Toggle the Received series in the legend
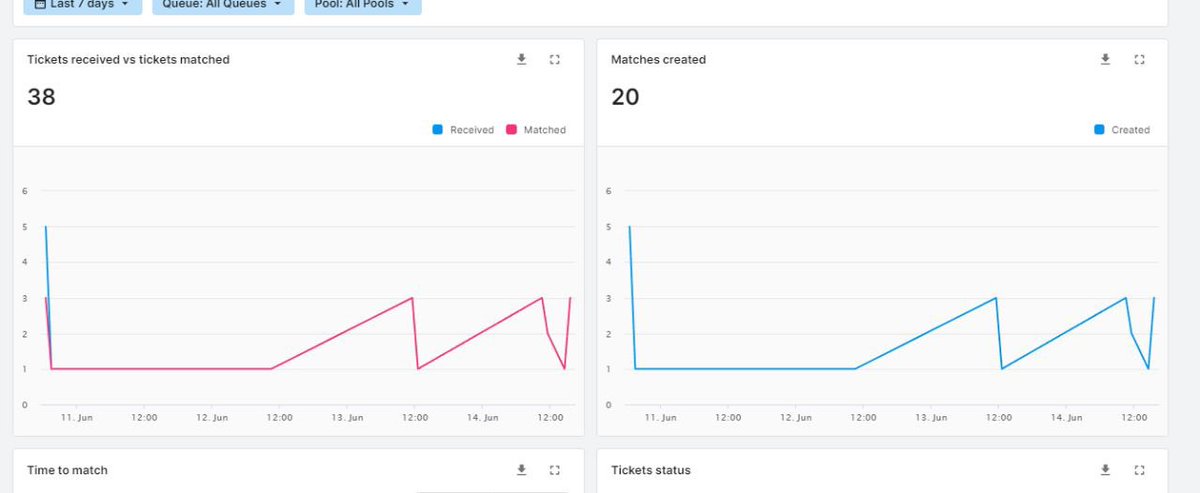The width and height of the screenshot is (1200, 493). click(x=463, y=130)
